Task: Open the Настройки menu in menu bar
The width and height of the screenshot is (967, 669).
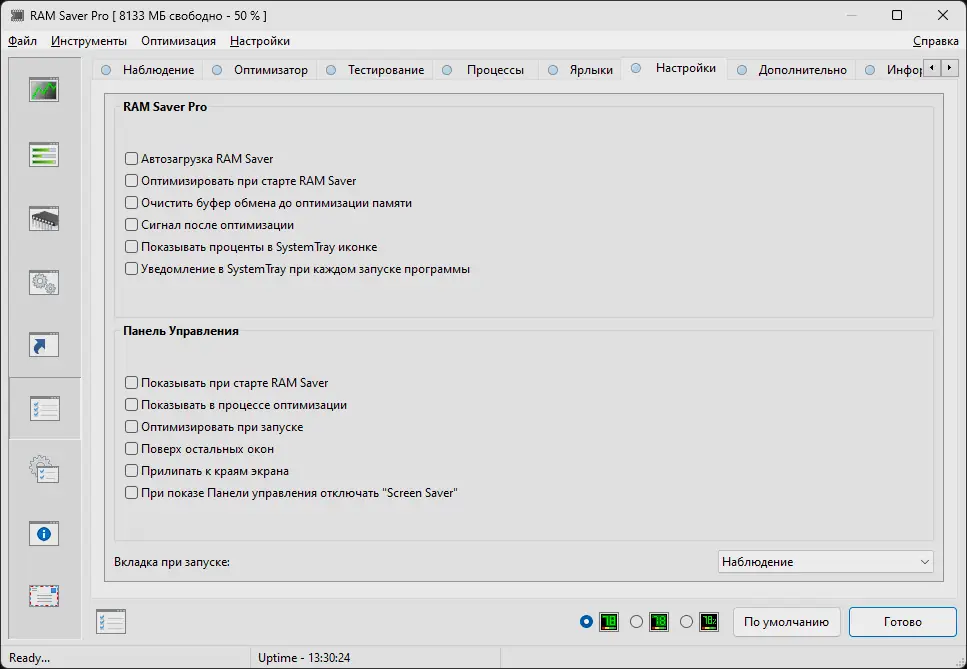Action: (x=260, y=41)
